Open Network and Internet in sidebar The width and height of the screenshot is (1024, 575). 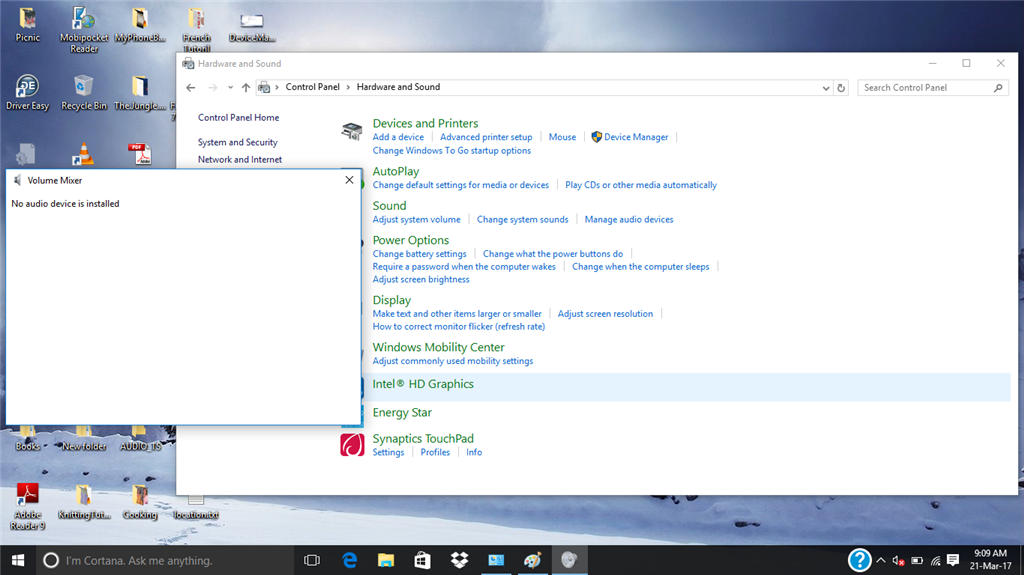pyautogui.click(x=240, y=159)
